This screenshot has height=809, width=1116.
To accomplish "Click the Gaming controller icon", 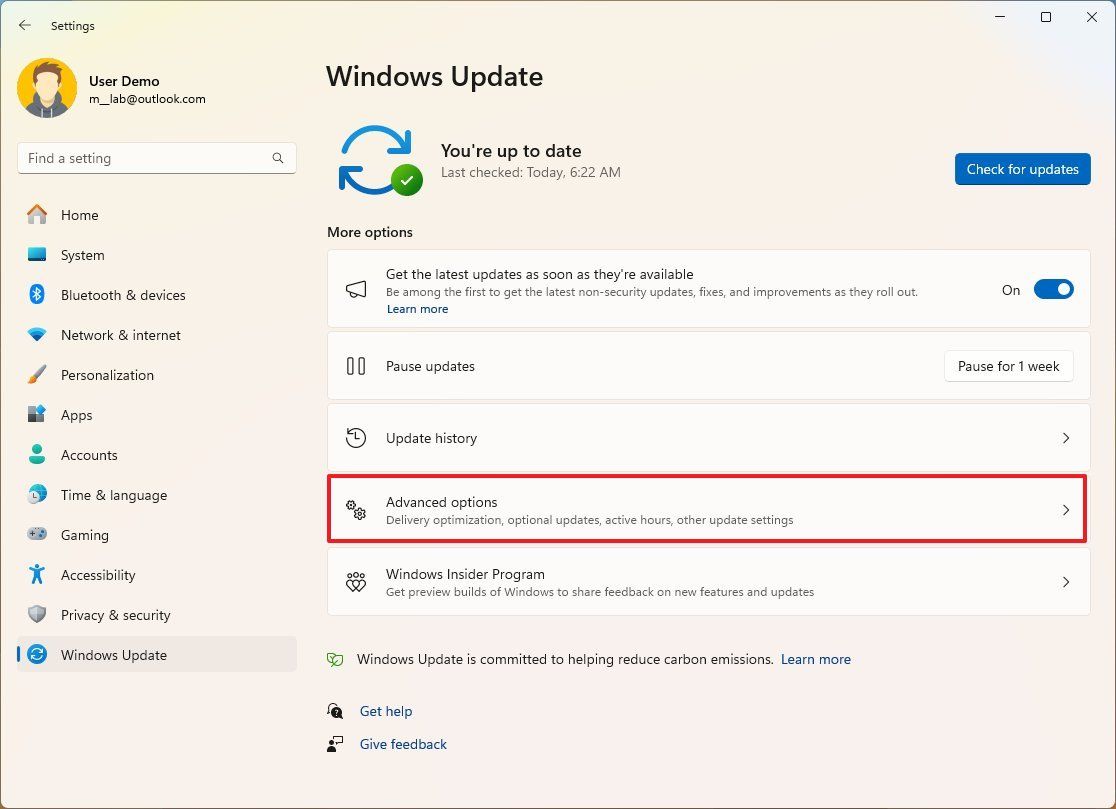I will tap(37, 534).
